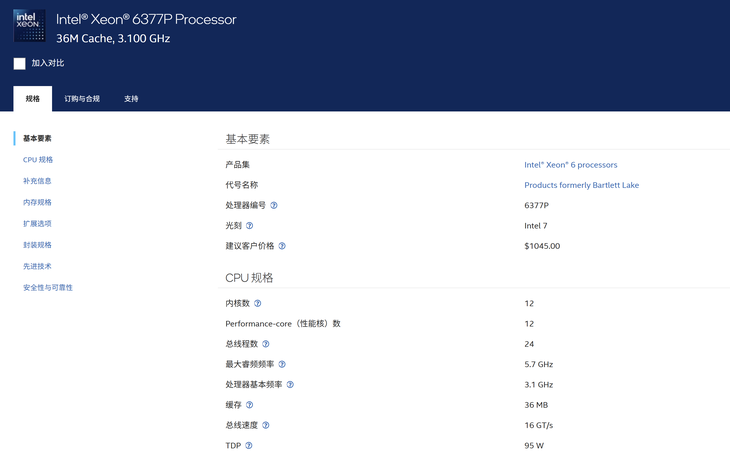
Task: Switch to the 支持 tab
Action: (131, 99)
